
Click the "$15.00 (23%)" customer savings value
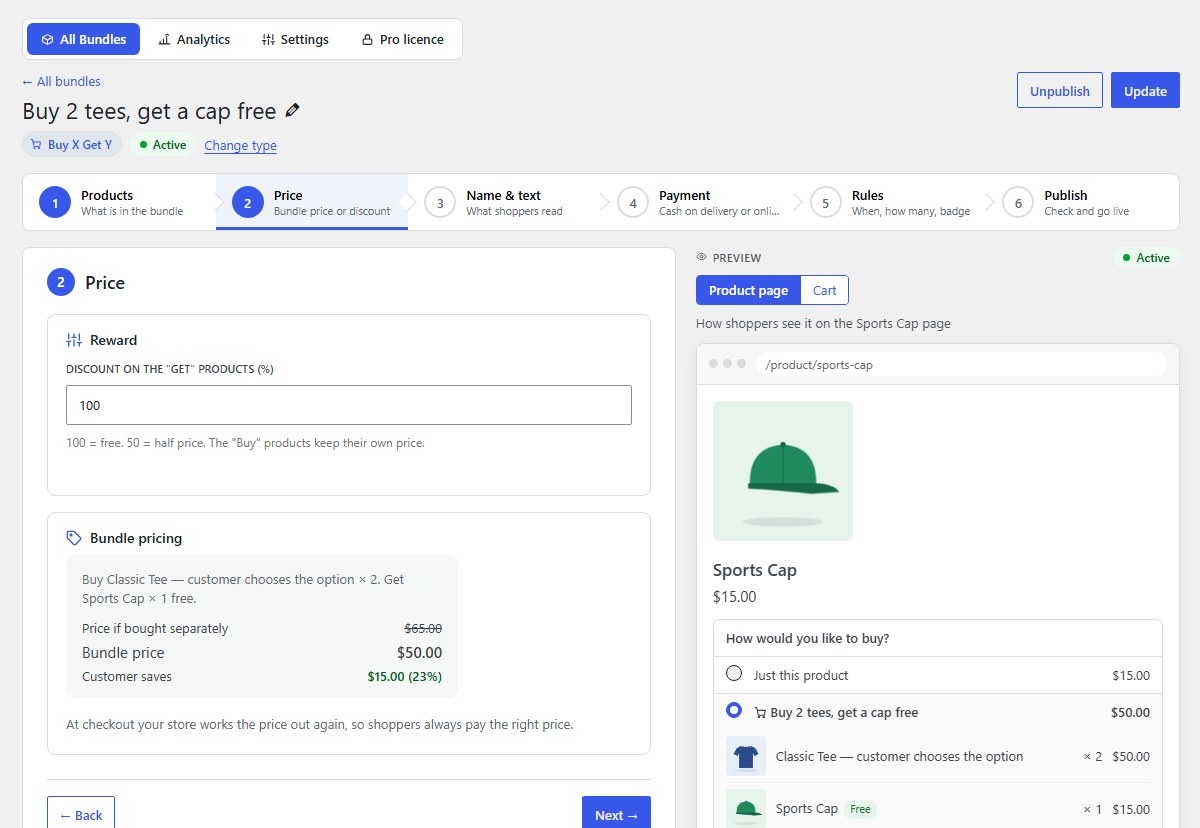[405, 677]
